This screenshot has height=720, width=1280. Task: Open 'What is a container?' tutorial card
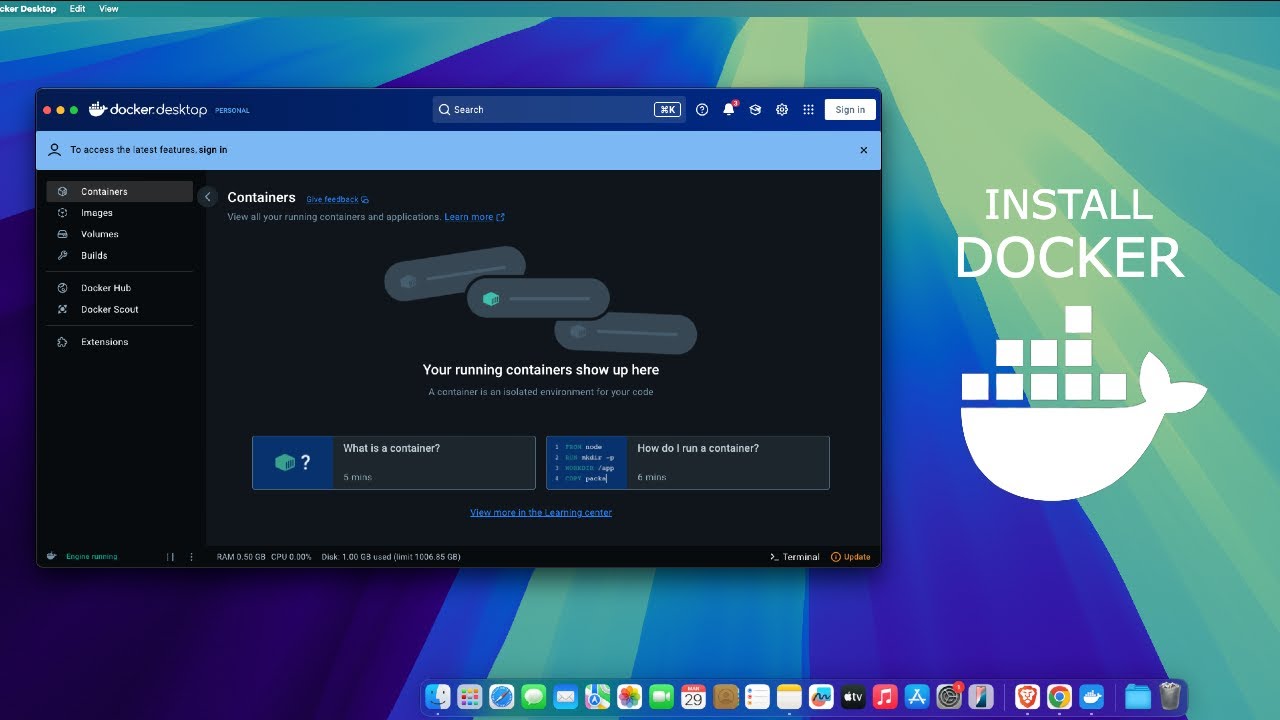(394, 463)
